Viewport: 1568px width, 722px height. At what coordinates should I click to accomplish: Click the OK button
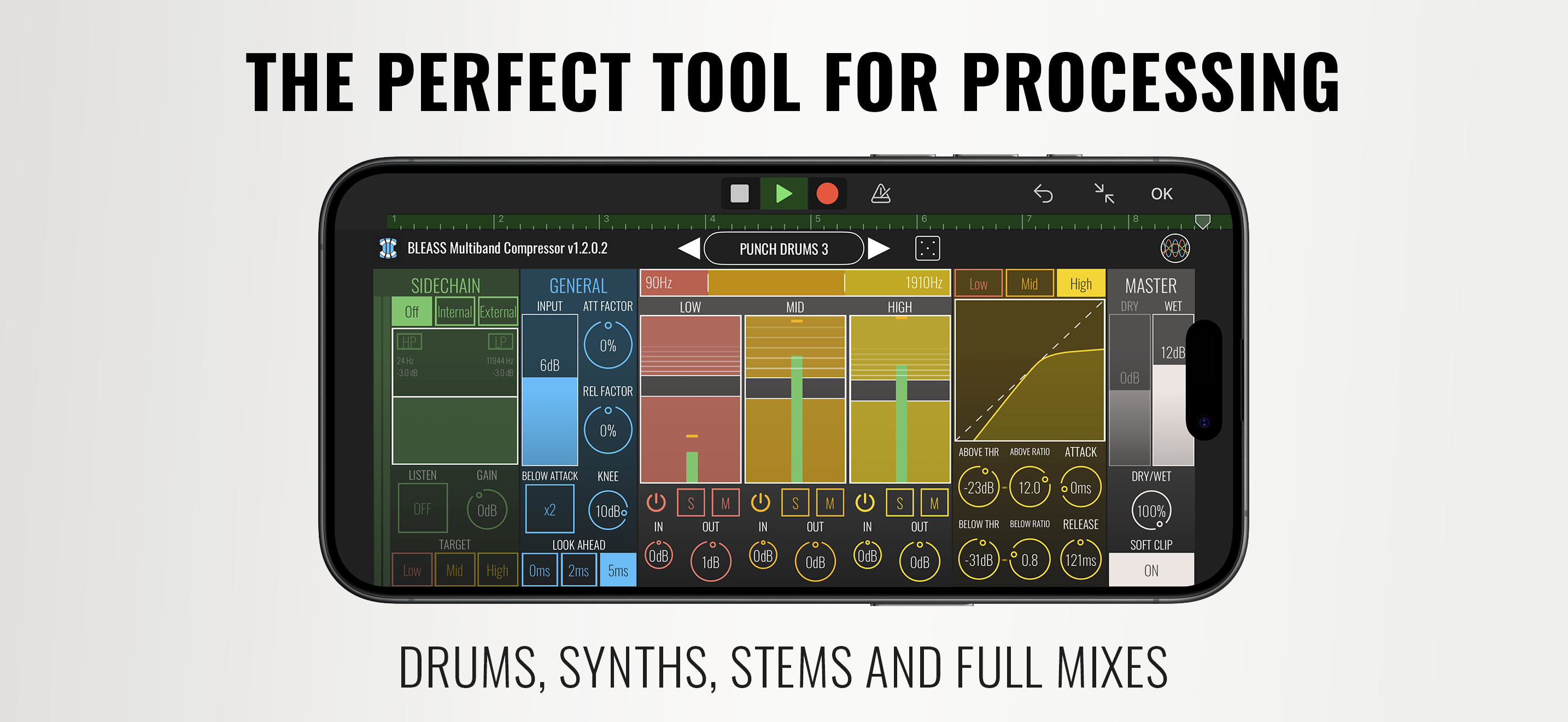[x=1161, y=194]
